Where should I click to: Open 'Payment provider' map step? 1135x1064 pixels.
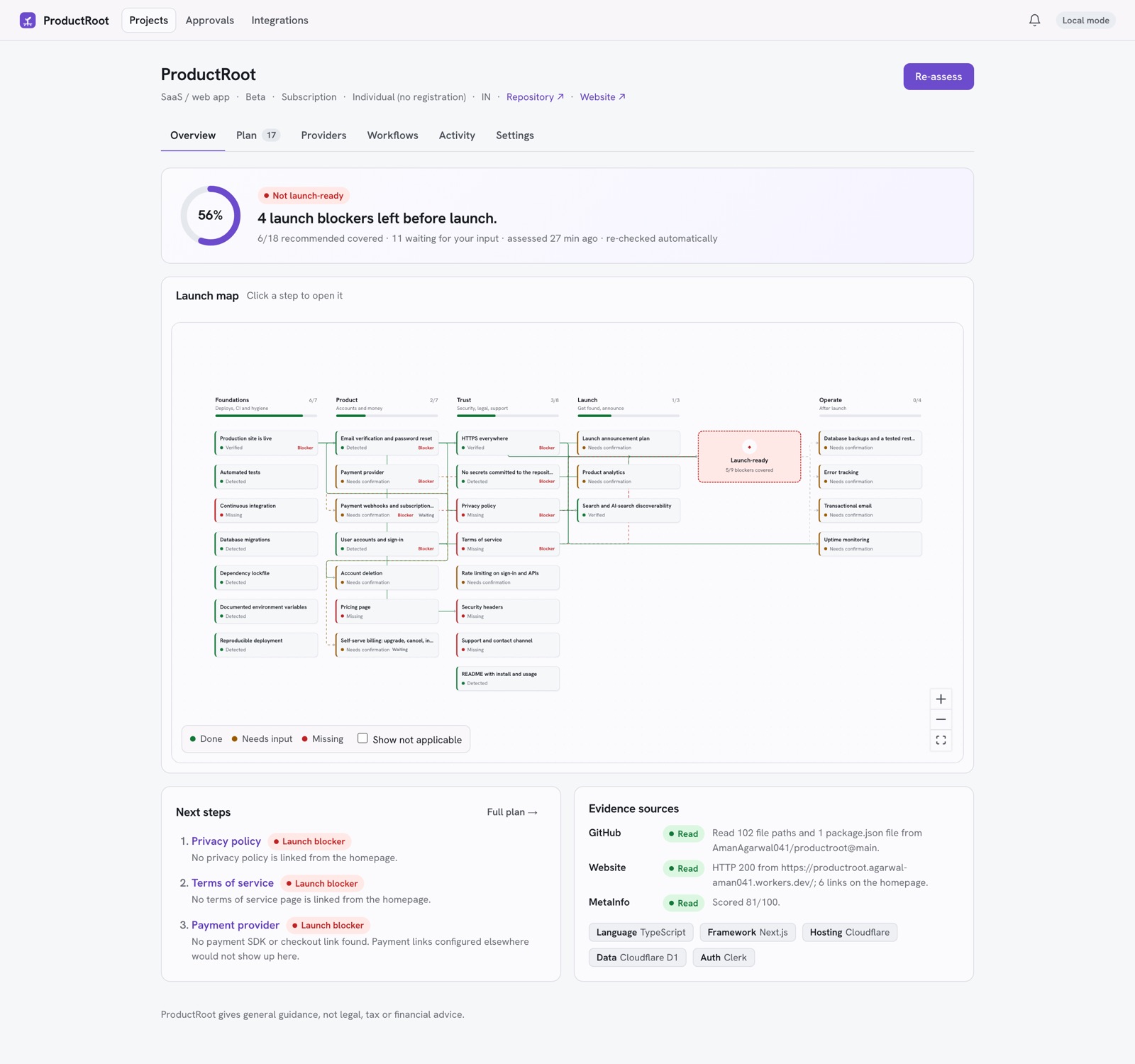point(387,477)
